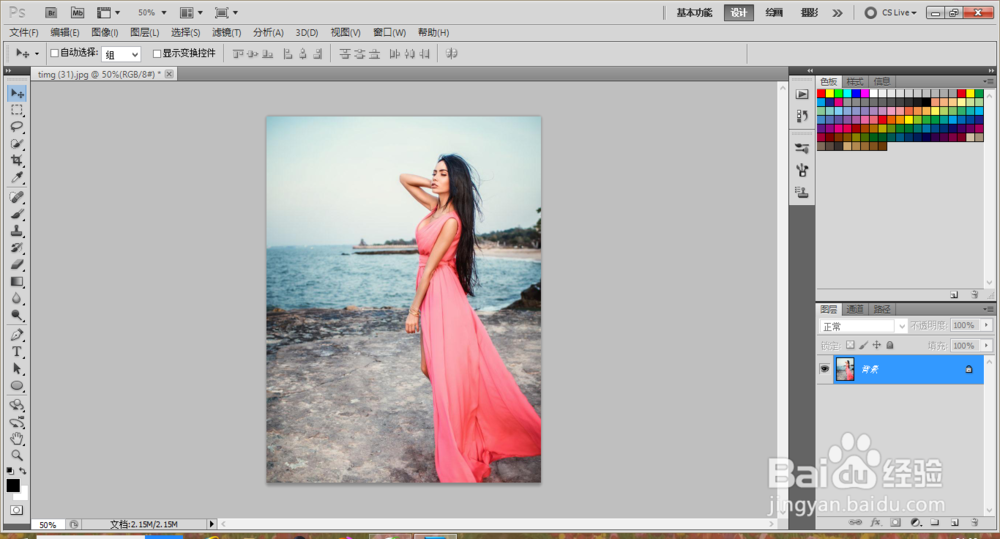Open the layer blend mode dropdown
The width and height of the screenshot is (1000, 539).
(x=862, y=326)
